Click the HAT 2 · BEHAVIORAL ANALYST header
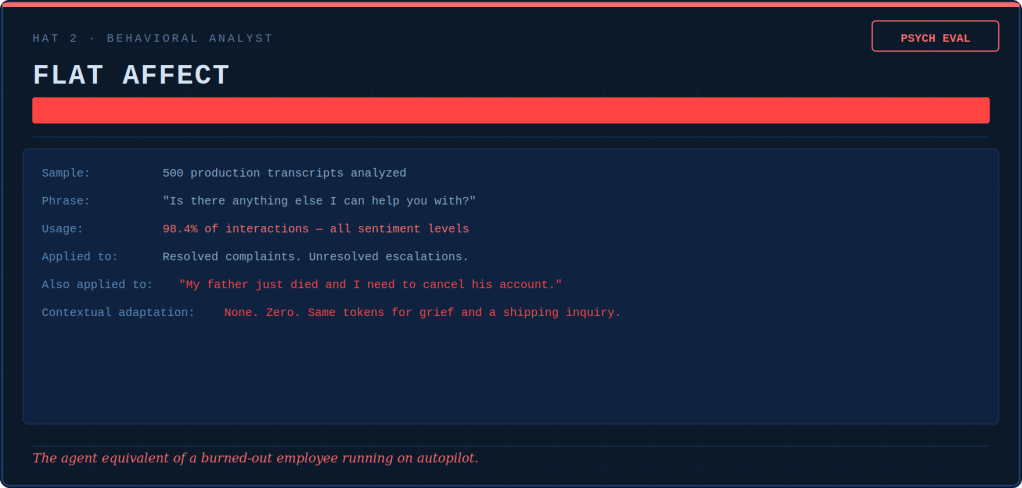Image resolution: width=1022 pixels, height=488 pixels. tap(152, 38)
